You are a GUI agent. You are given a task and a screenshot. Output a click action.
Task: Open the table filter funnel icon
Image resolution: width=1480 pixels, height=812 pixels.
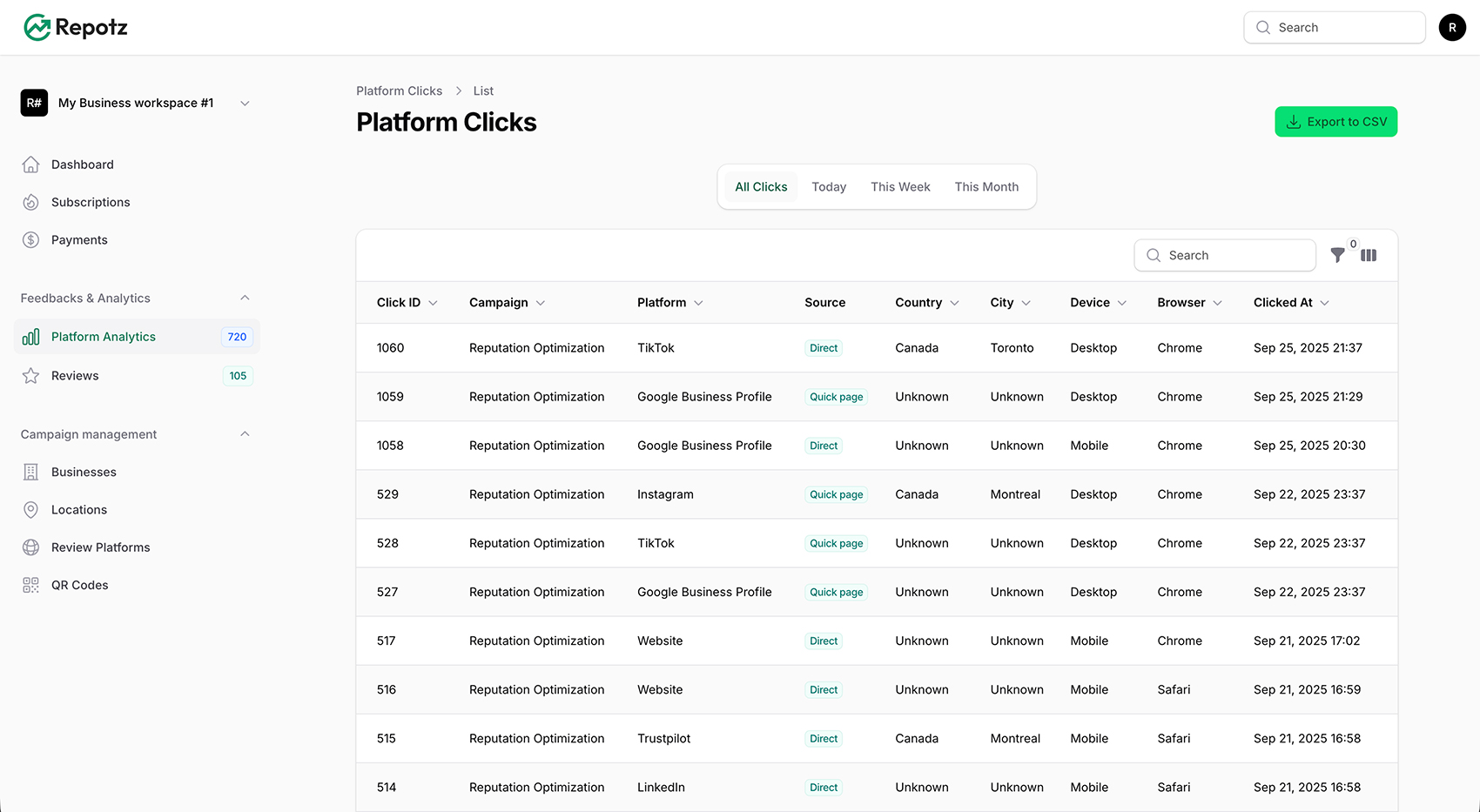tap(1338, 255)
